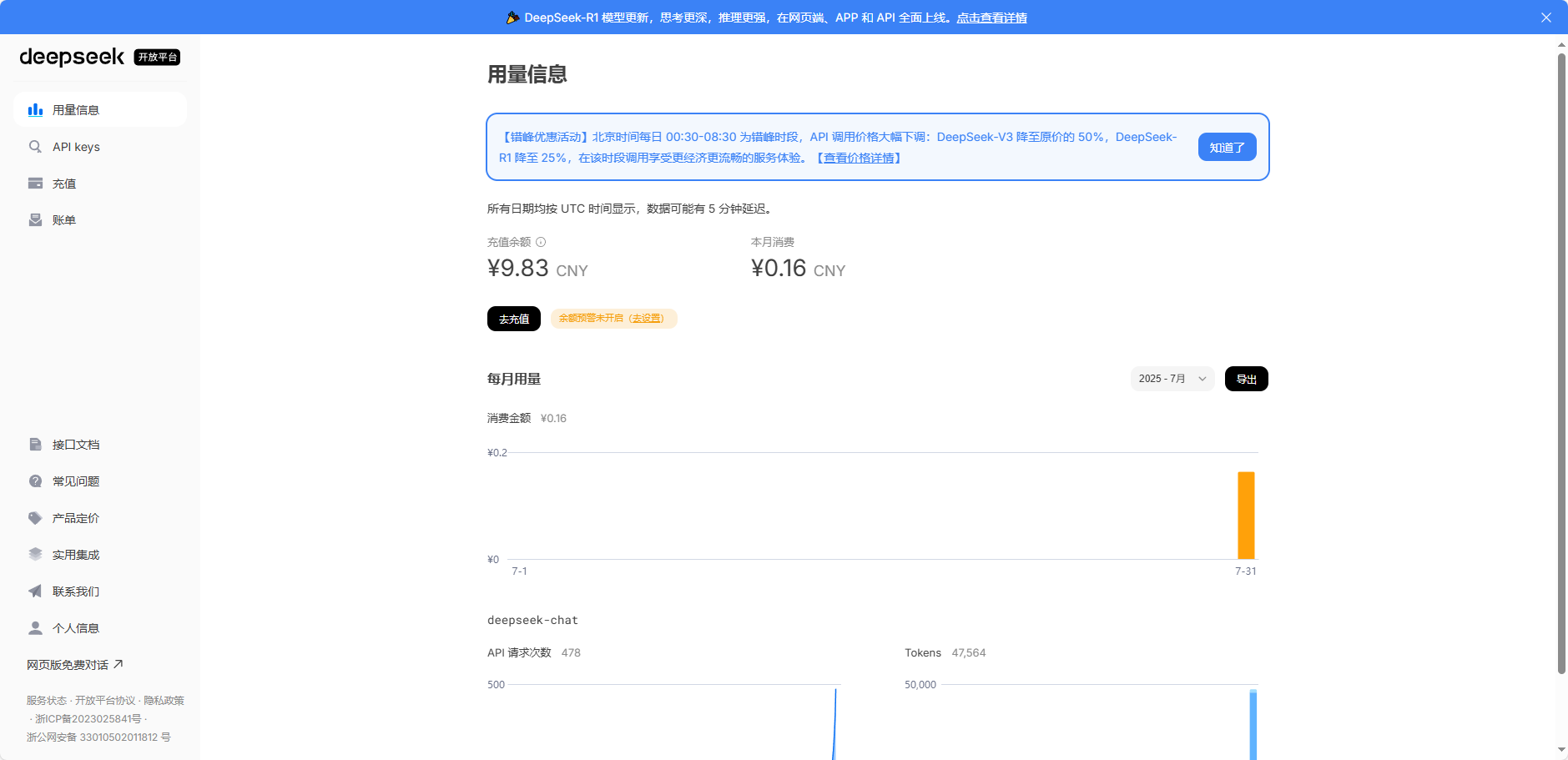Click the 浙公网安备 33010502011812 号 link

(x=98, y=737)
